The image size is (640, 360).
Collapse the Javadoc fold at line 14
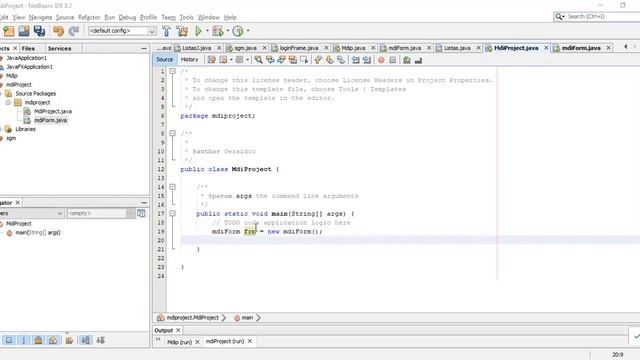(173, 187)
